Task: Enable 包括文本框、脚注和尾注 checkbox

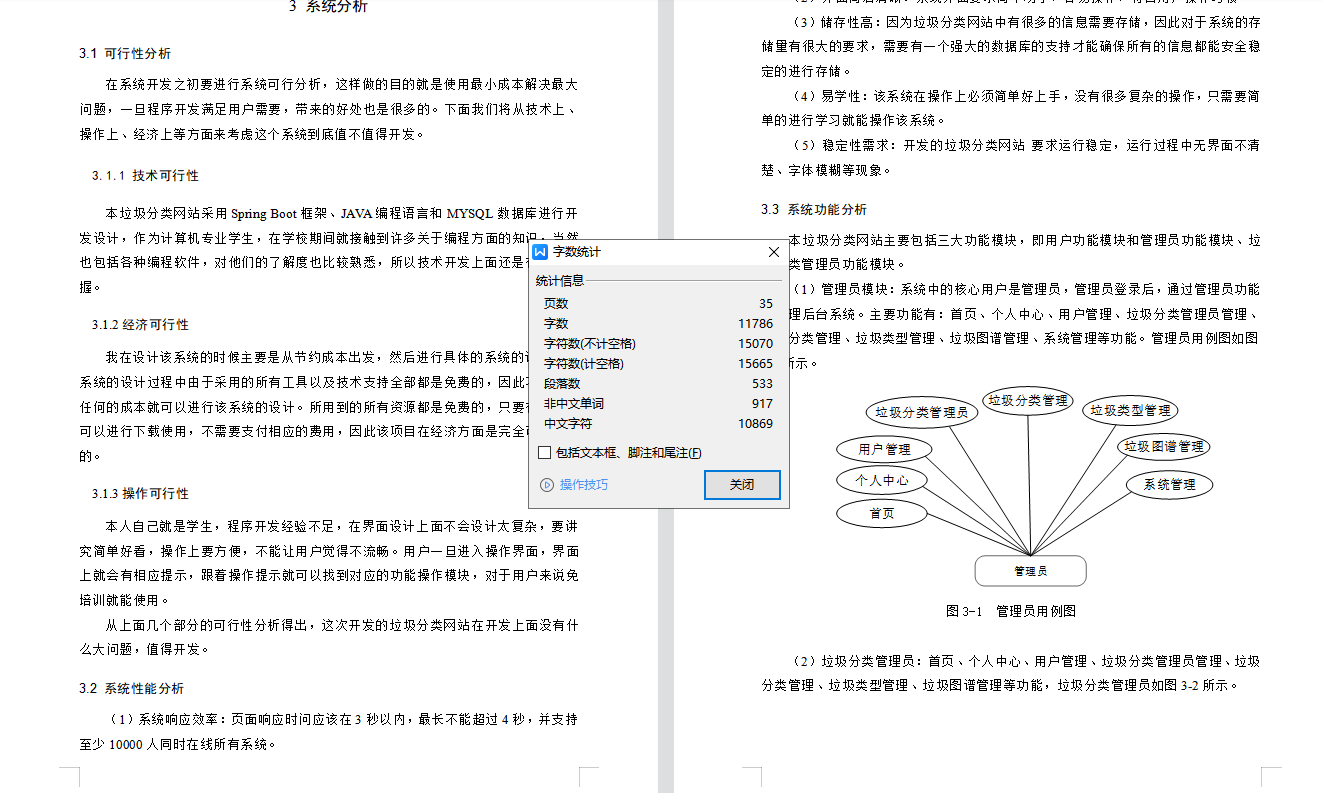Action: pos(544,453)
